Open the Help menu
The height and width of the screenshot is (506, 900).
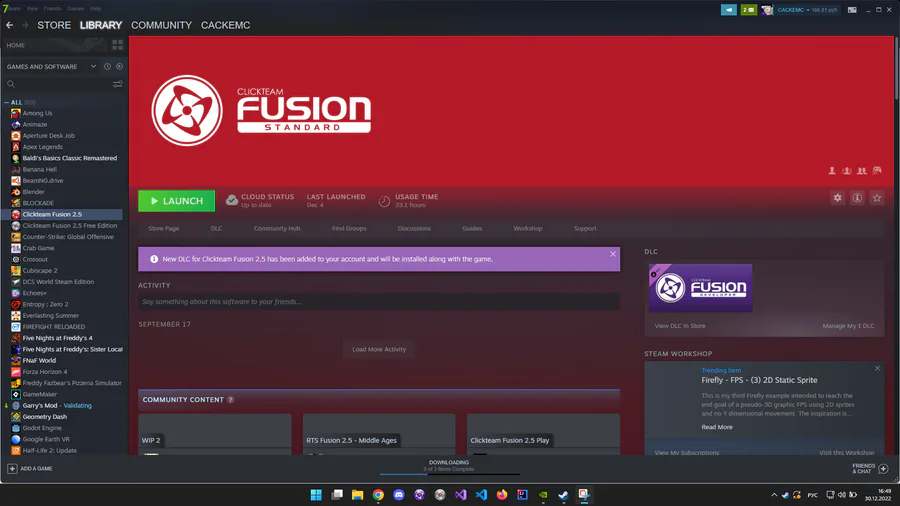click(96, 9)
